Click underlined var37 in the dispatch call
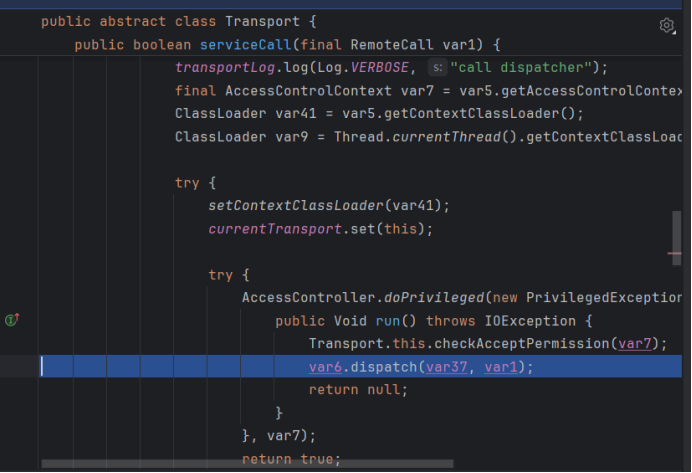 pos(445,367)
